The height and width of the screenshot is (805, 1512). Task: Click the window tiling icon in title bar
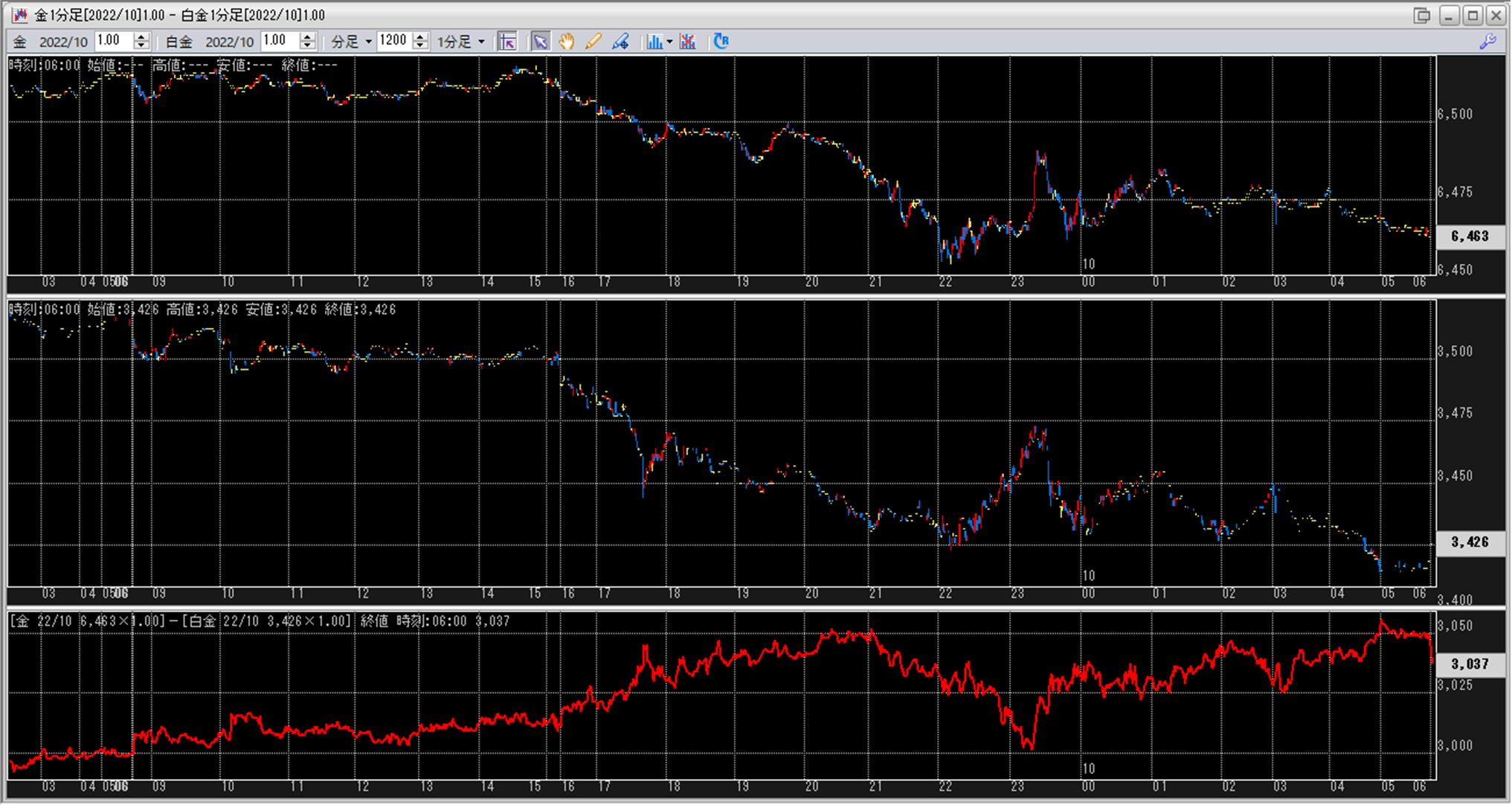click(x=1422, y=15)
